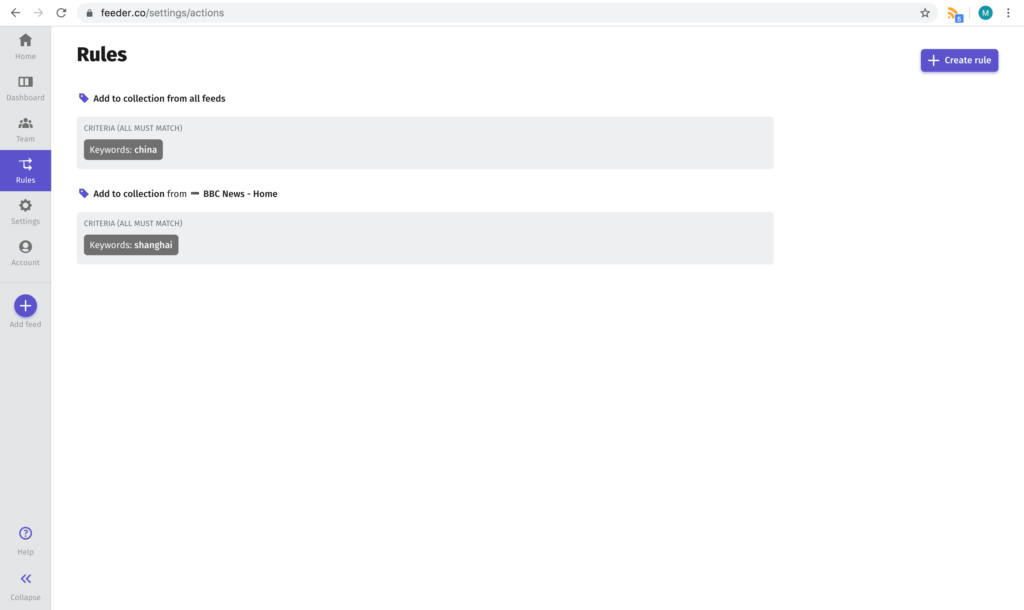Select the 'Keywords: shanghai' criteria chip
This screenshot has height=610, width=1024.
point(131,245)
